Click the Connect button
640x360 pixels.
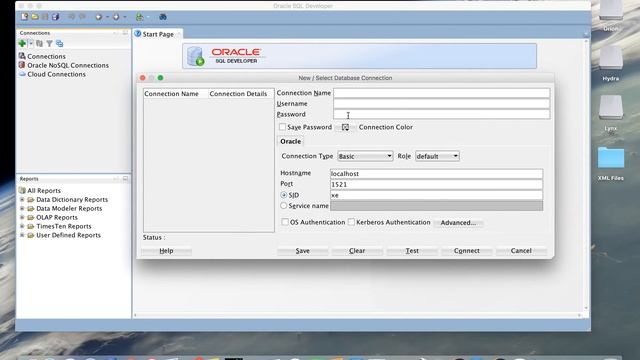(x=467, y=251)
